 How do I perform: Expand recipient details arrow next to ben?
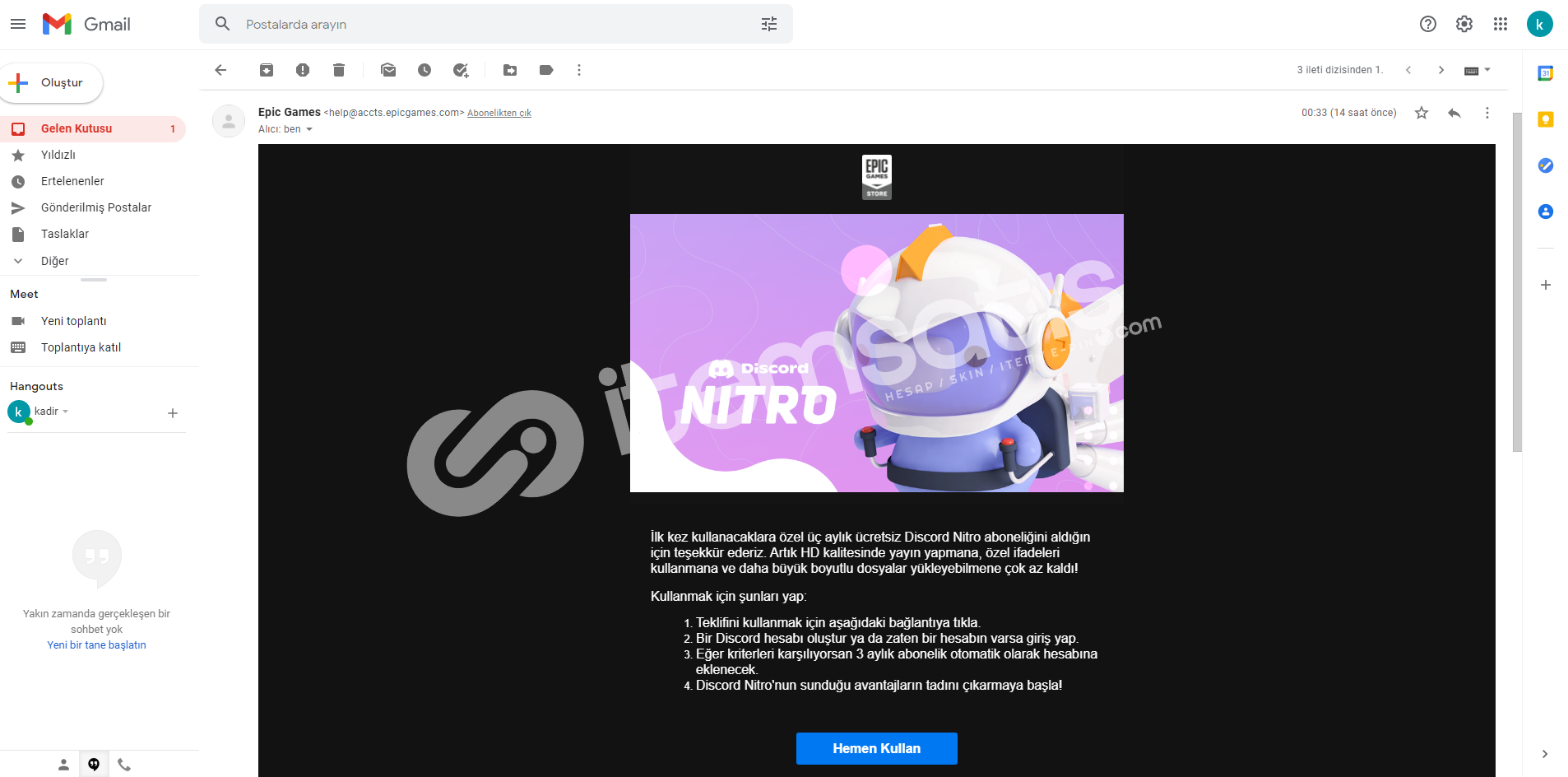click(x=309, y=129)
